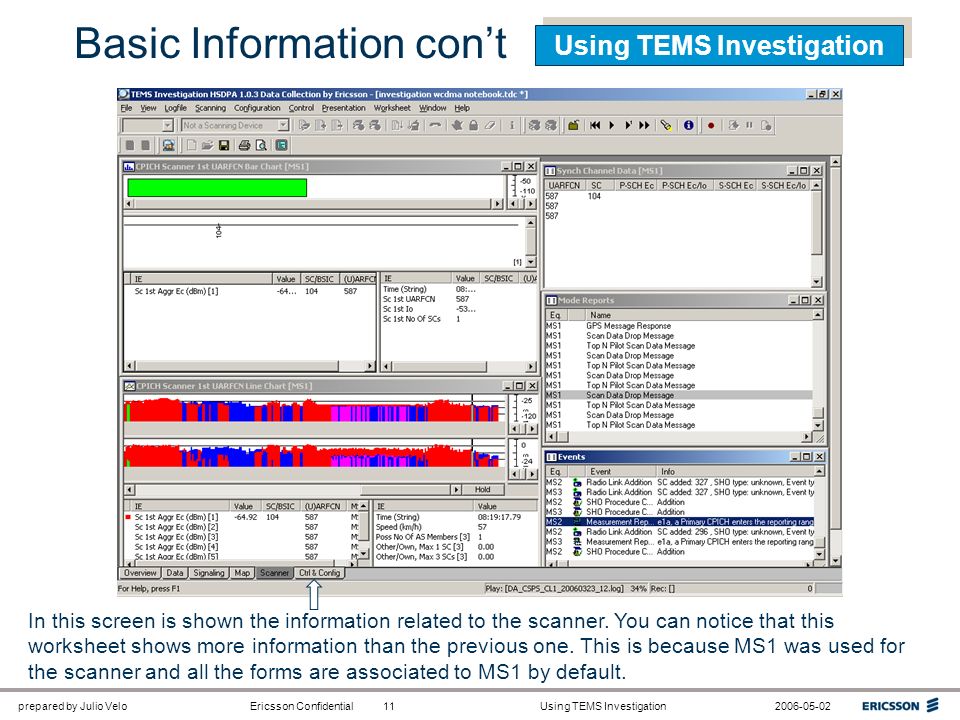Viewport: 960px width, 720px height.
Task: Switch to the Signaling worksheet tab
Action: tap(209, 573)
